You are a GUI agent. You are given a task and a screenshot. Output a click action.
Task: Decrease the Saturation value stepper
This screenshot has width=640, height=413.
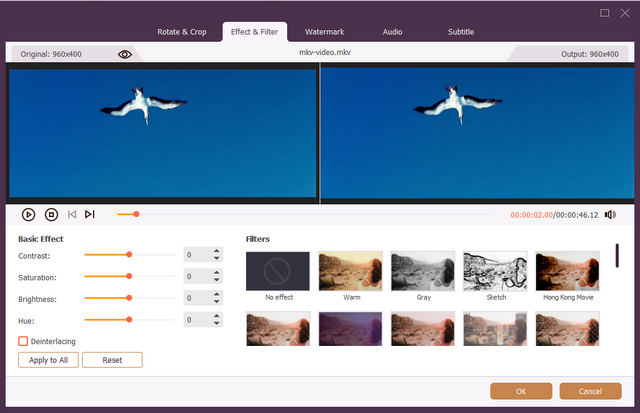[x=217, y=281]
